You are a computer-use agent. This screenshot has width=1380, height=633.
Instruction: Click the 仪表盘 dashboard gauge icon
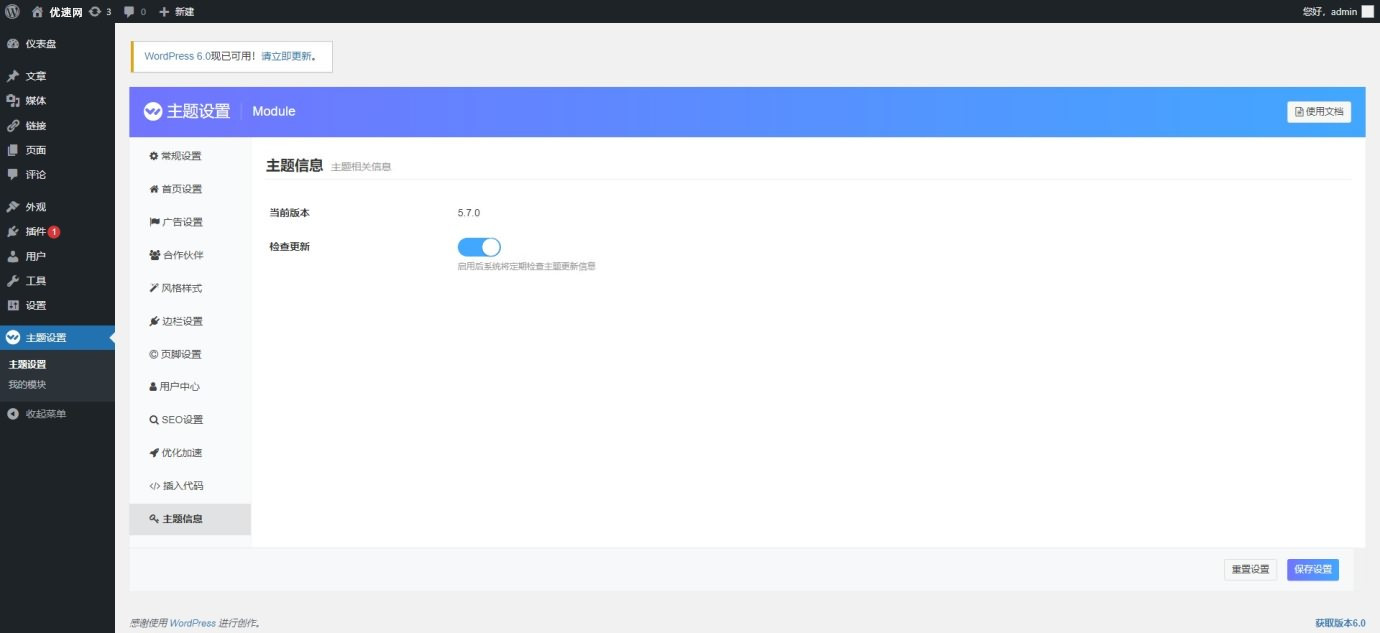pyautogui.click(x=13, y=44)
